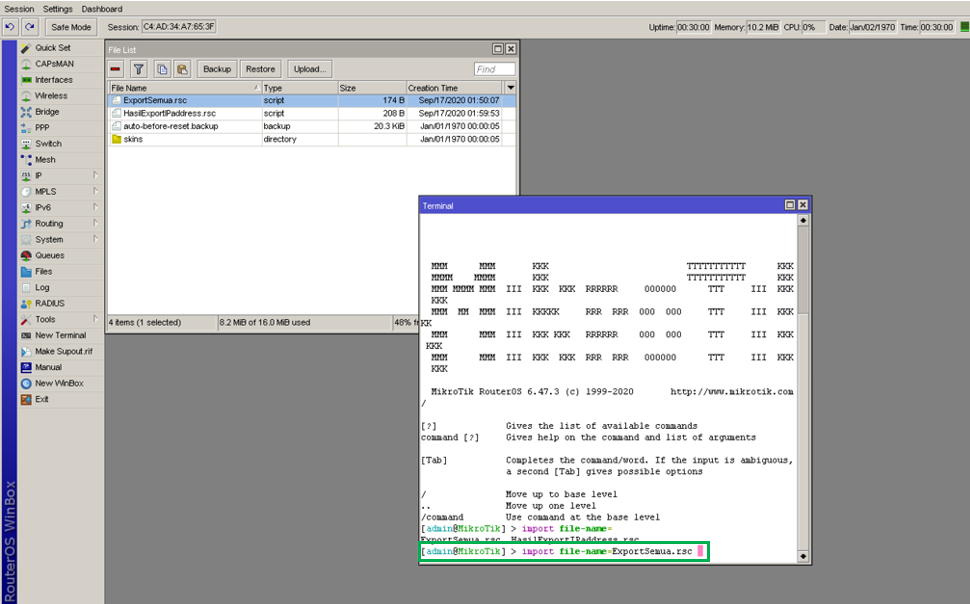Click Make Supout.rif in sidebar
This screenshot has width=970, height=604.
point(61,352)
